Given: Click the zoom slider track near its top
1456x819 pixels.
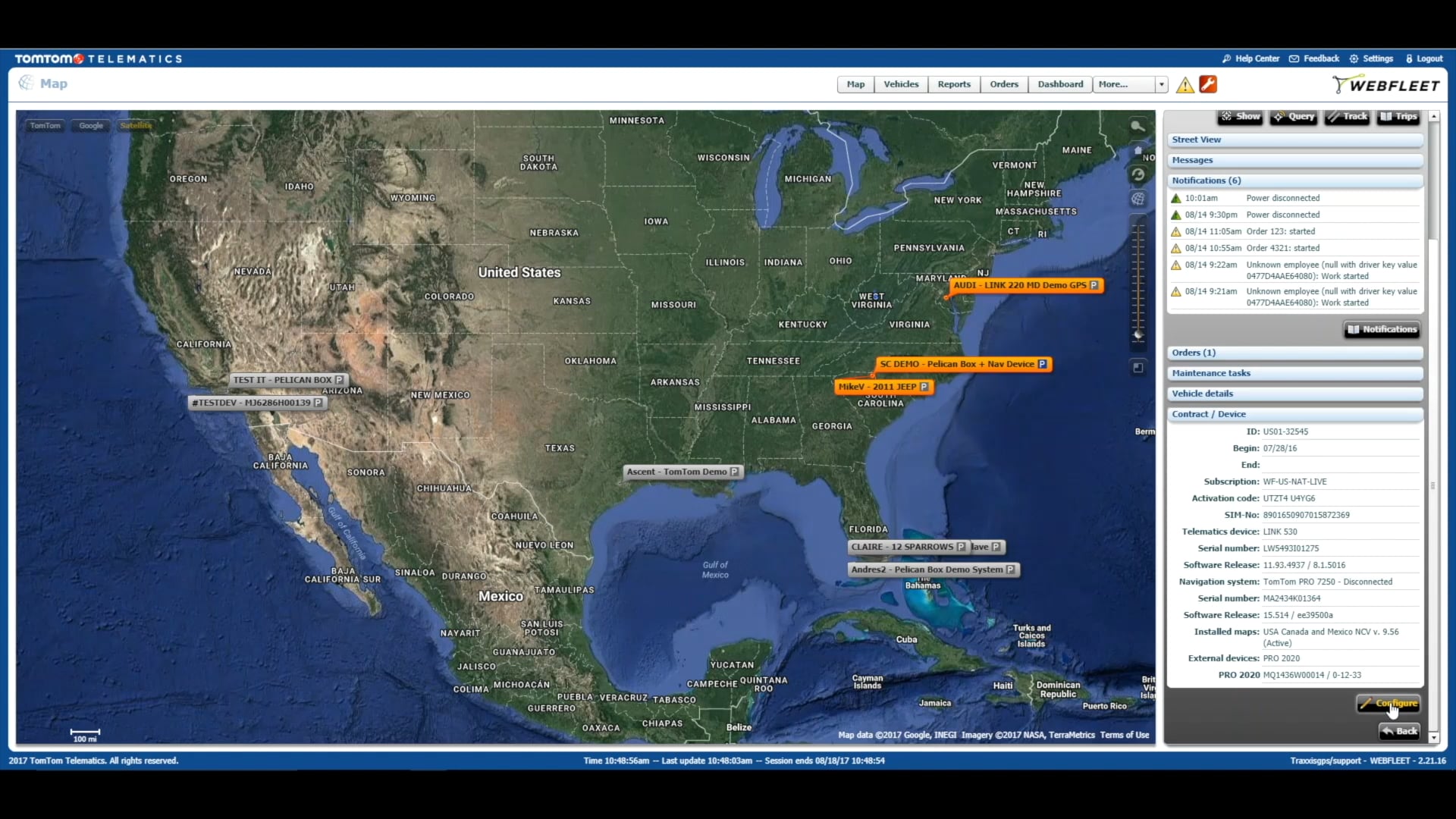Looking at the screenshot, I should click(x=1137, y=230).
